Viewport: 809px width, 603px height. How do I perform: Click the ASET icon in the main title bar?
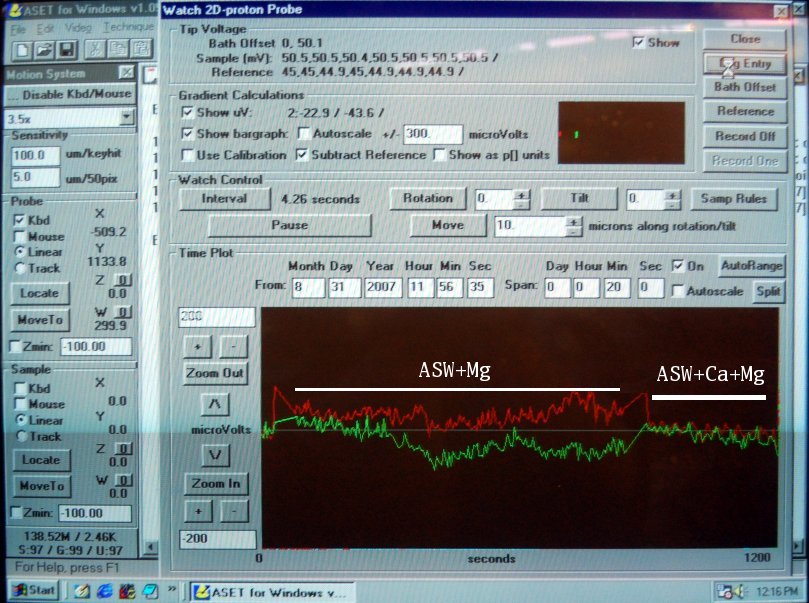click(x=15, y=10)
